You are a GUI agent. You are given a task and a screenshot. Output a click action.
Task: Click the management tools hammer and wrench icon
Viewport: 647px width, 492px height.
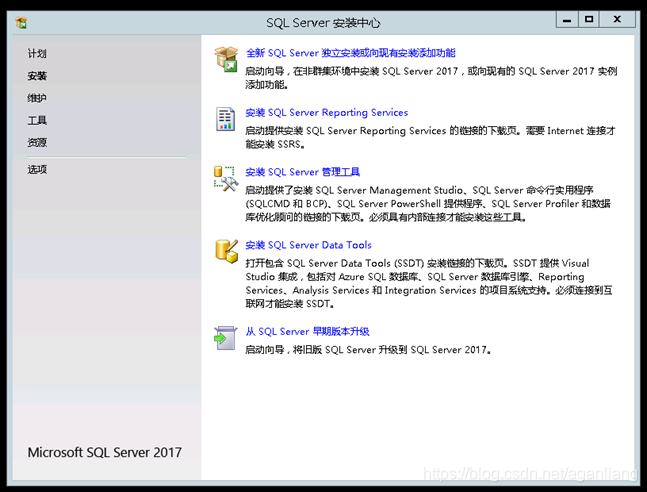pyautogui.click(x=226, y=179)
